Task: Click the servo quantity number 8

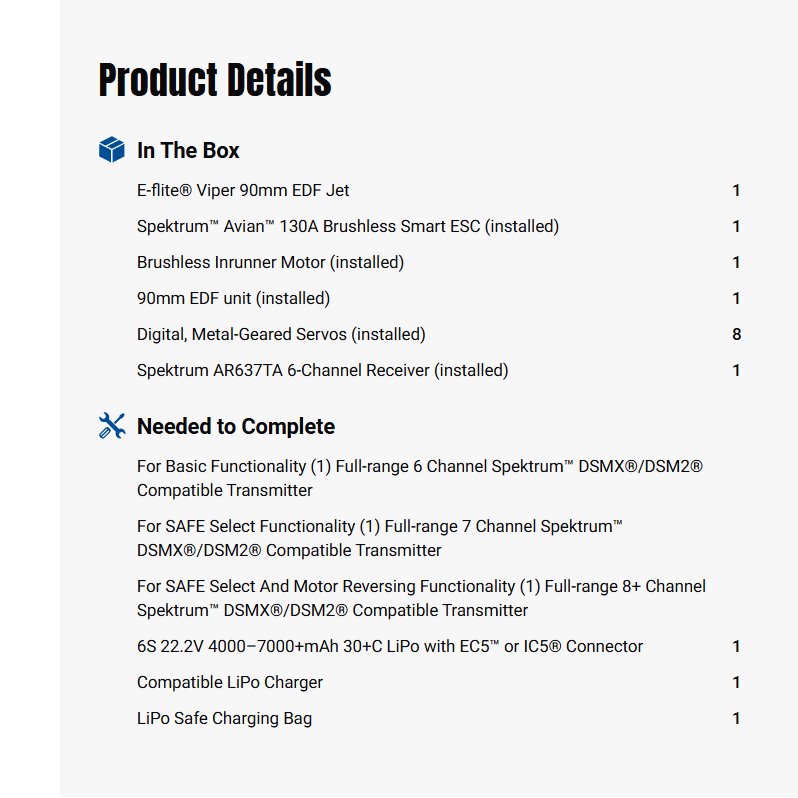Action: click(x=737, y=334)
